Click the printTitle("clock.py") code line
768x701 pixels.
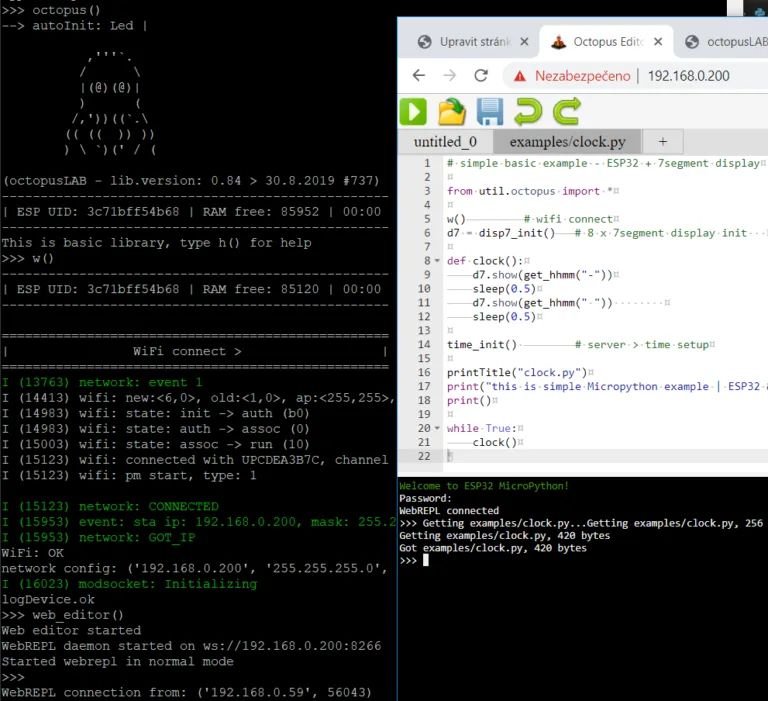pos(519,373)
